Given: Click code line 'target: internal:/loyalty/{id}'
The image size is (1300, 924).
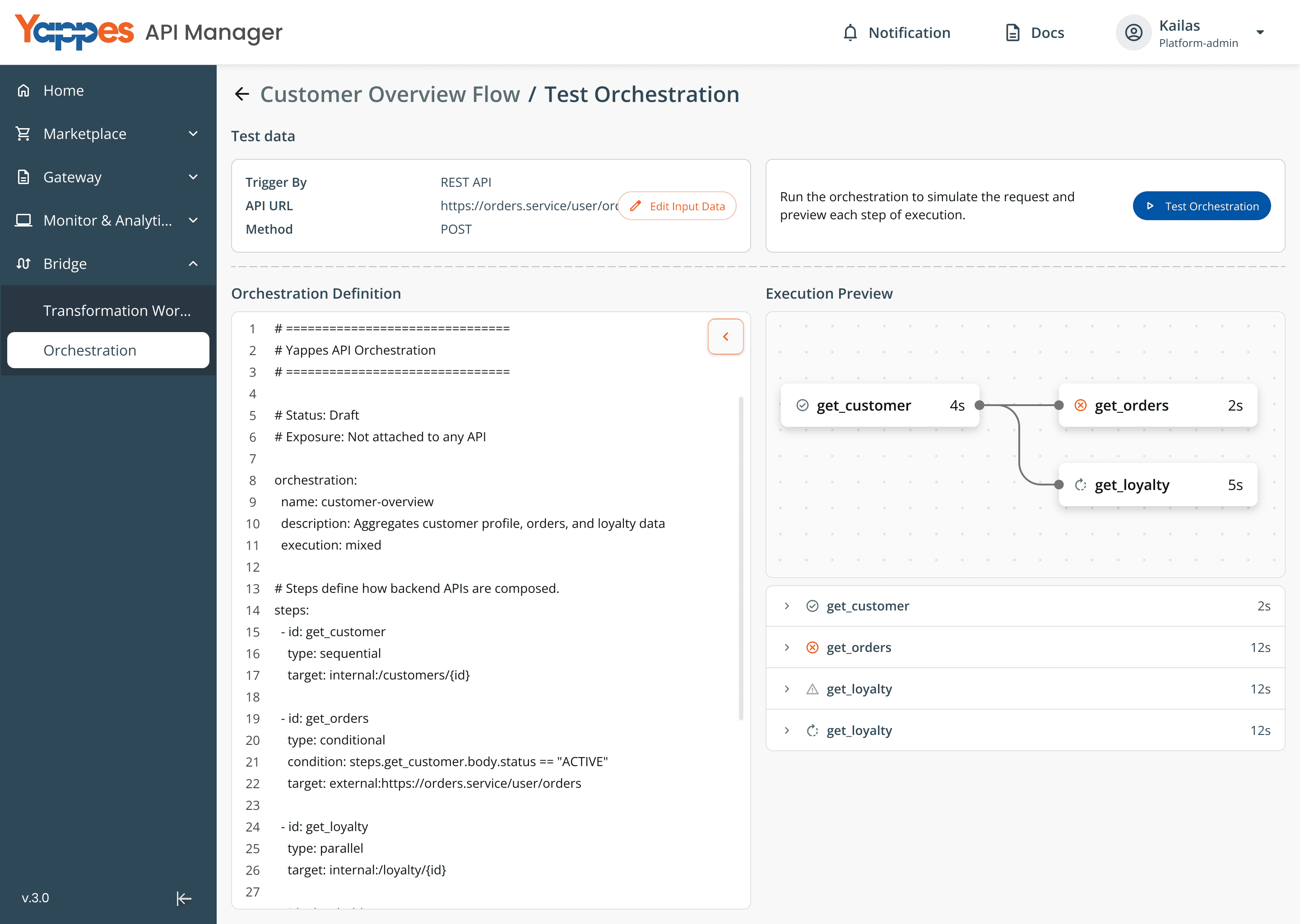Looking at the screenshot, I should [x=367, y=870].
